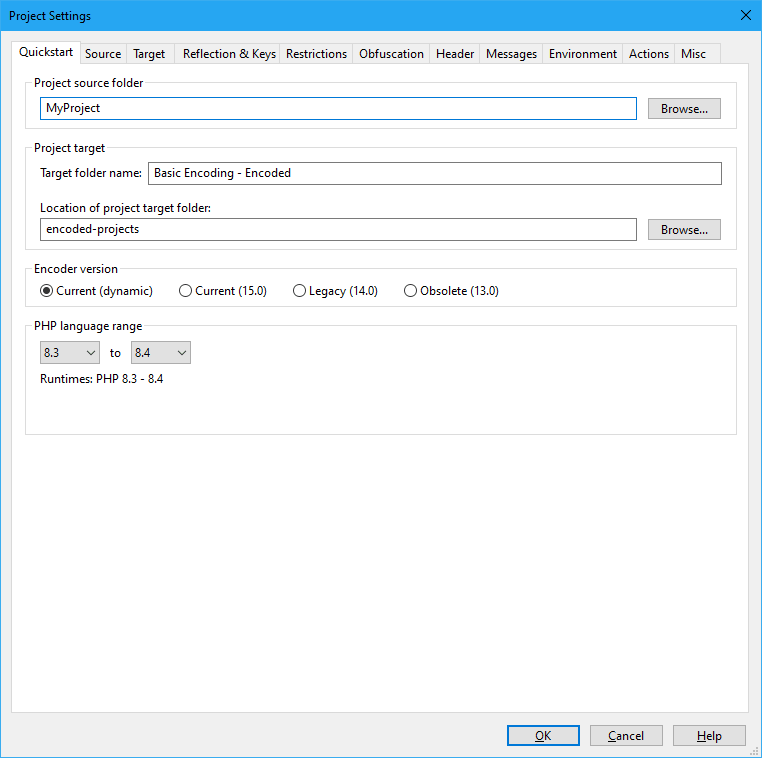Switch to the Obfuscation tab
Image resolution: width=762 pixels, height=758 pixels.
click(391, 54)
